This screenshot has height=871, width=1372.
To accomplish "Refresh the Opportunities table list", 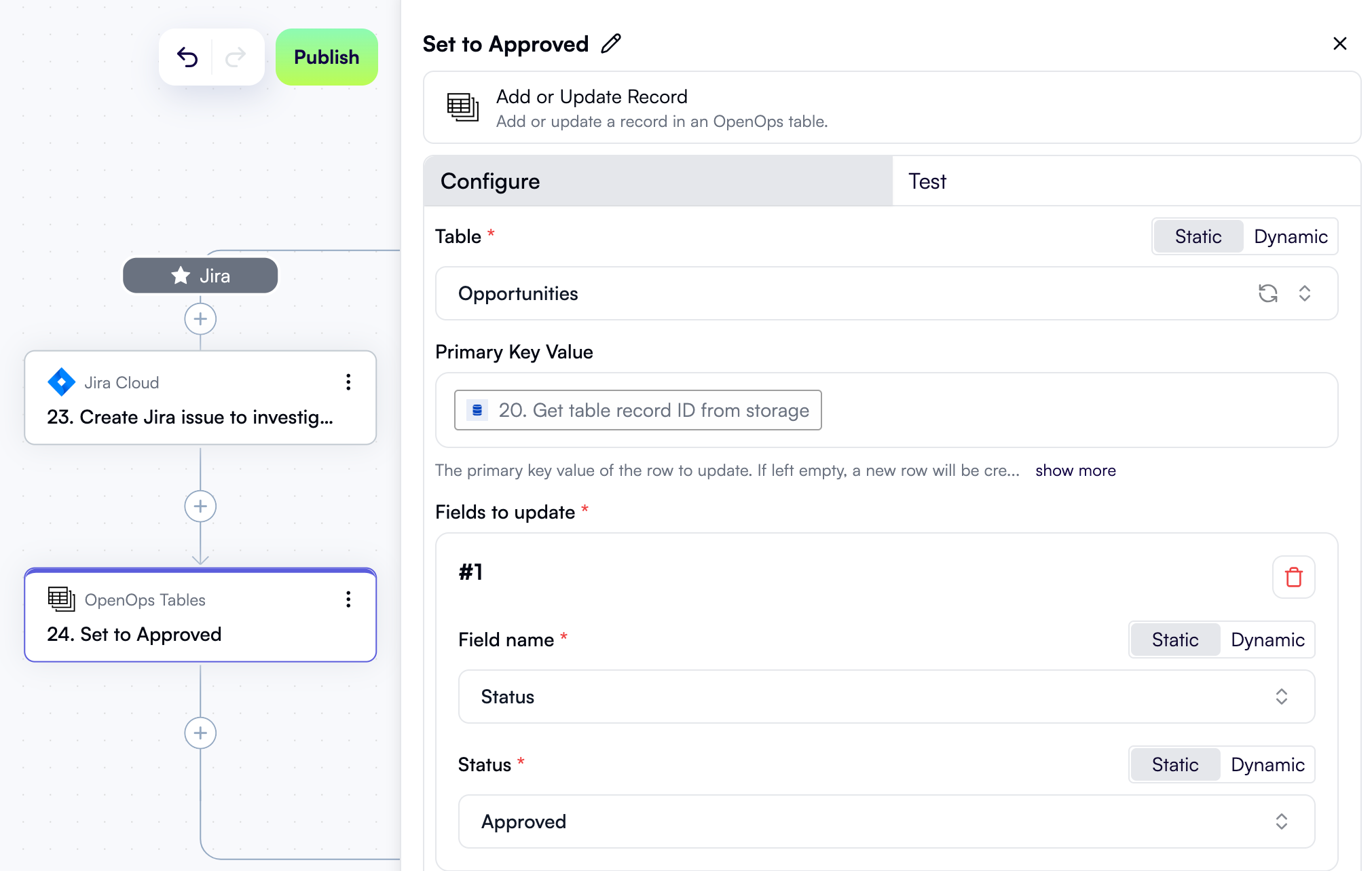I will pyautogui.click(x=1268, y=293).
